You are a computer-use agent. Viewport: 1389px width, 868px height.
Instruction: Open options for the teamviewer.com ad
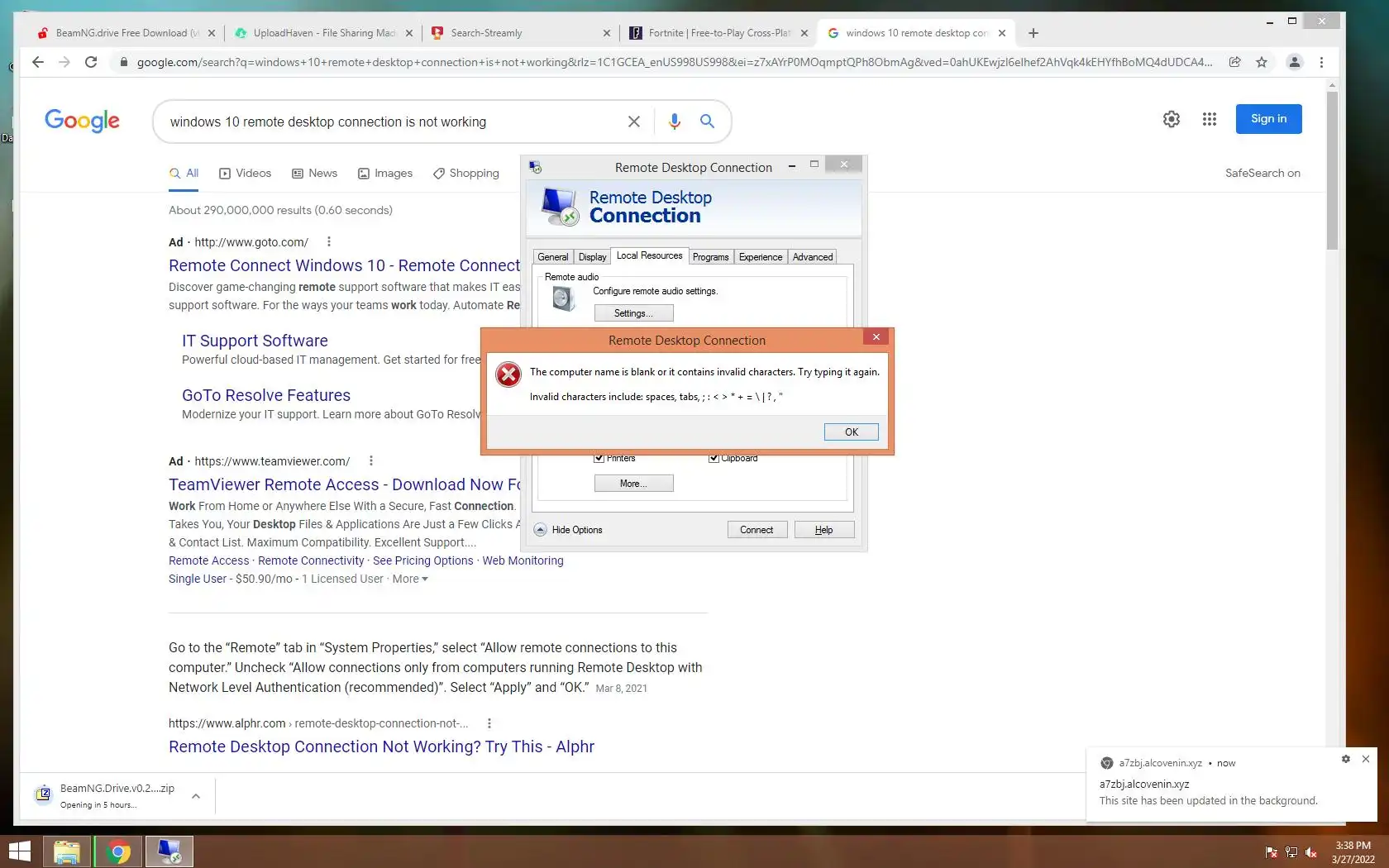point(370,461)
